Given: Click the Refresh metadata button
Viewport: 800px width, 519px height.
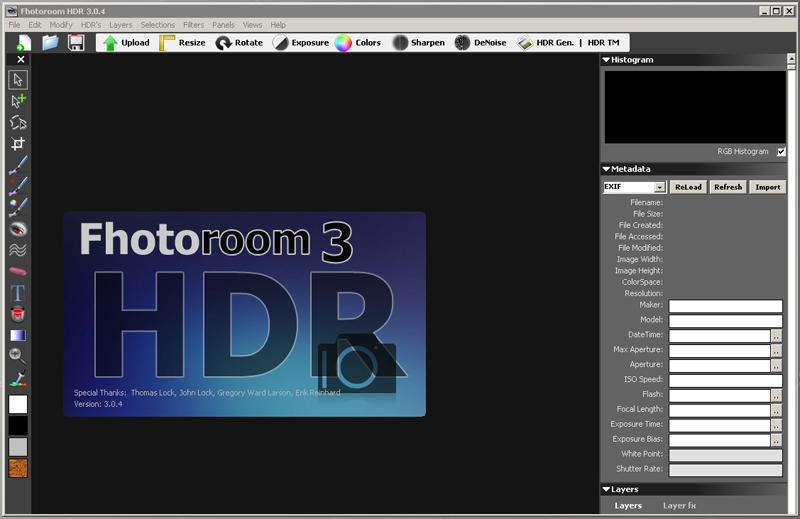Looking at the screenshot, I should click(x=728, y=187).
